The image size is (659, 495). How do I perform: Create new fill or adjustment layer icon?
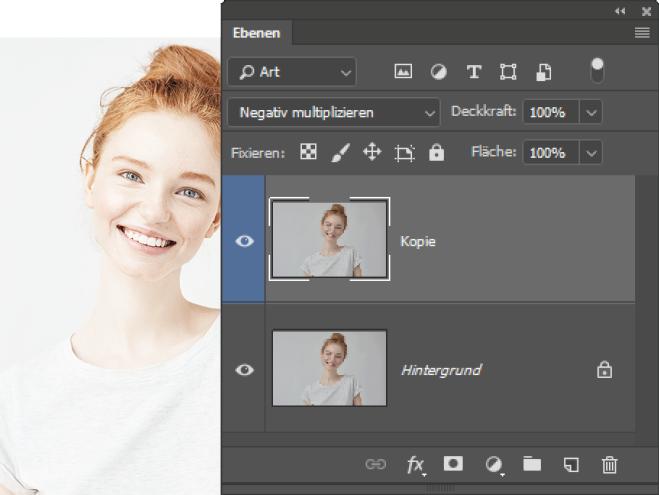click(x=494, y=465)
